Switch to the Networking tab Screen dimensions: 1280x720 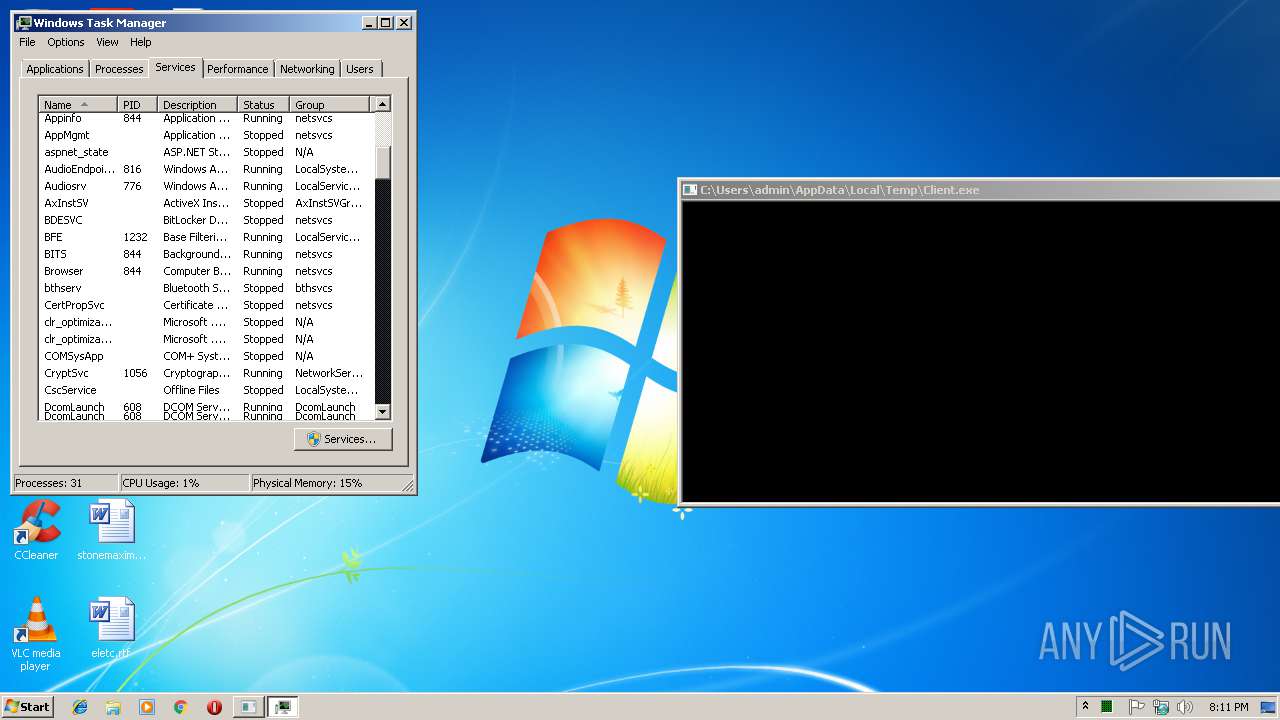(x=307, y=69)
